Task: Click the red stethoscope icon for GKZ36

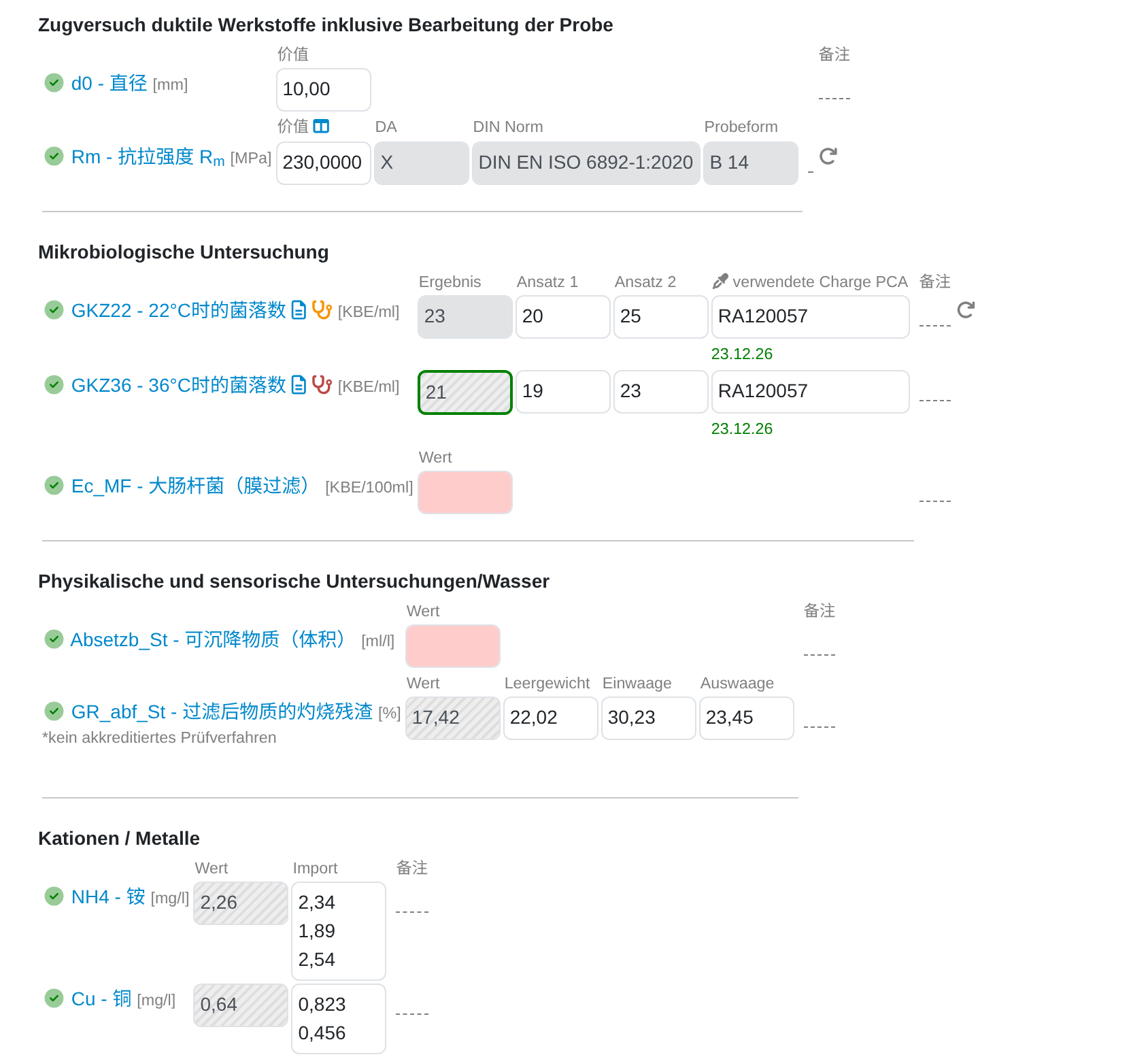Action: point(322,385)
